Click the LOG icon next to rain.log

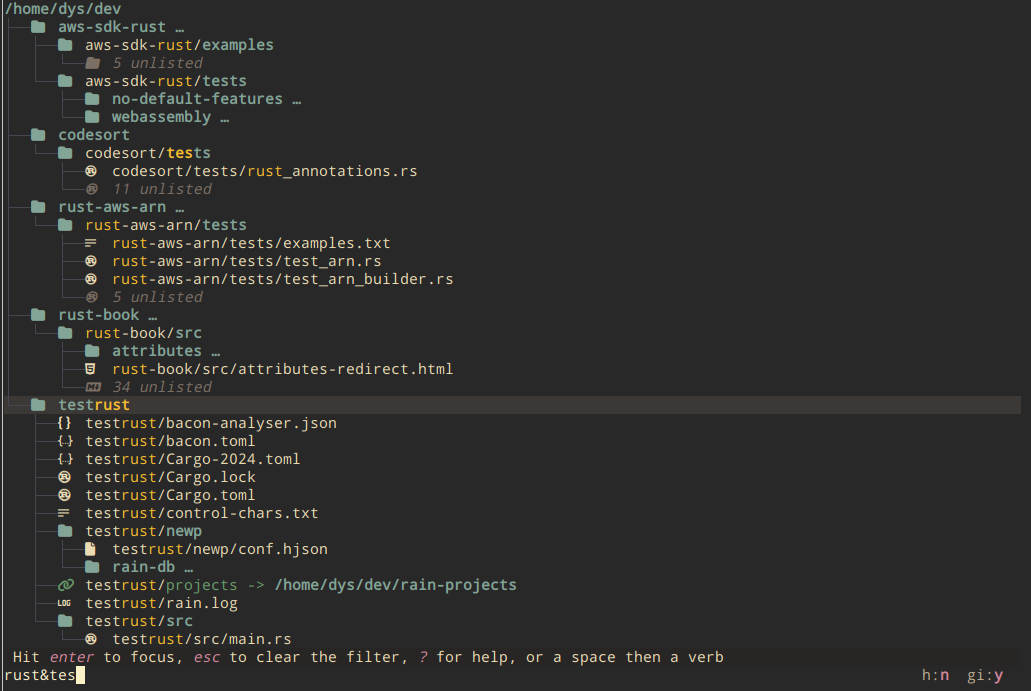65,603
